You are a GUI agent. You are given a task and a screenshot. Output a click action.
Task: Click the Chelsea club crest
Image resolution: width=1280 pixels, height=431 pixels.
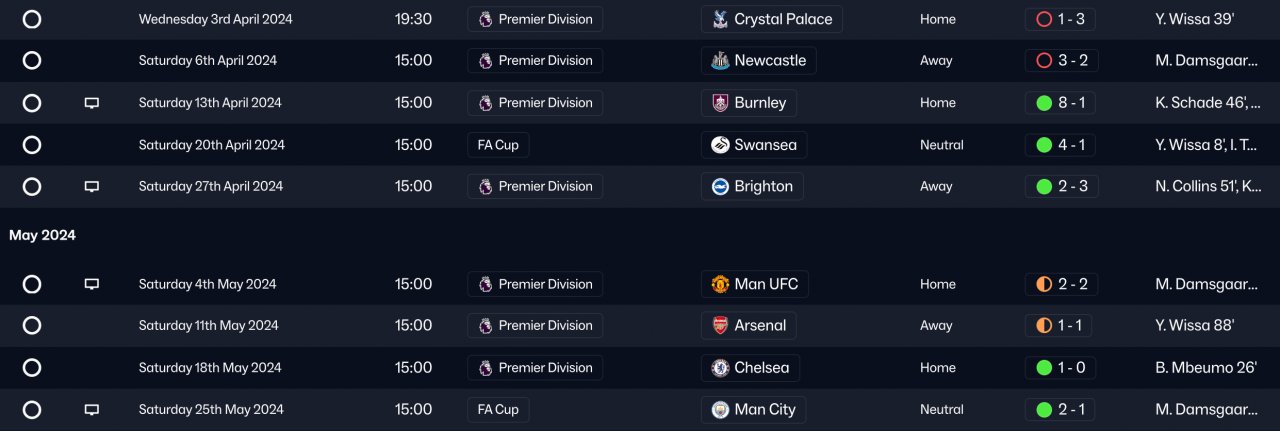(x=720, y=368)
